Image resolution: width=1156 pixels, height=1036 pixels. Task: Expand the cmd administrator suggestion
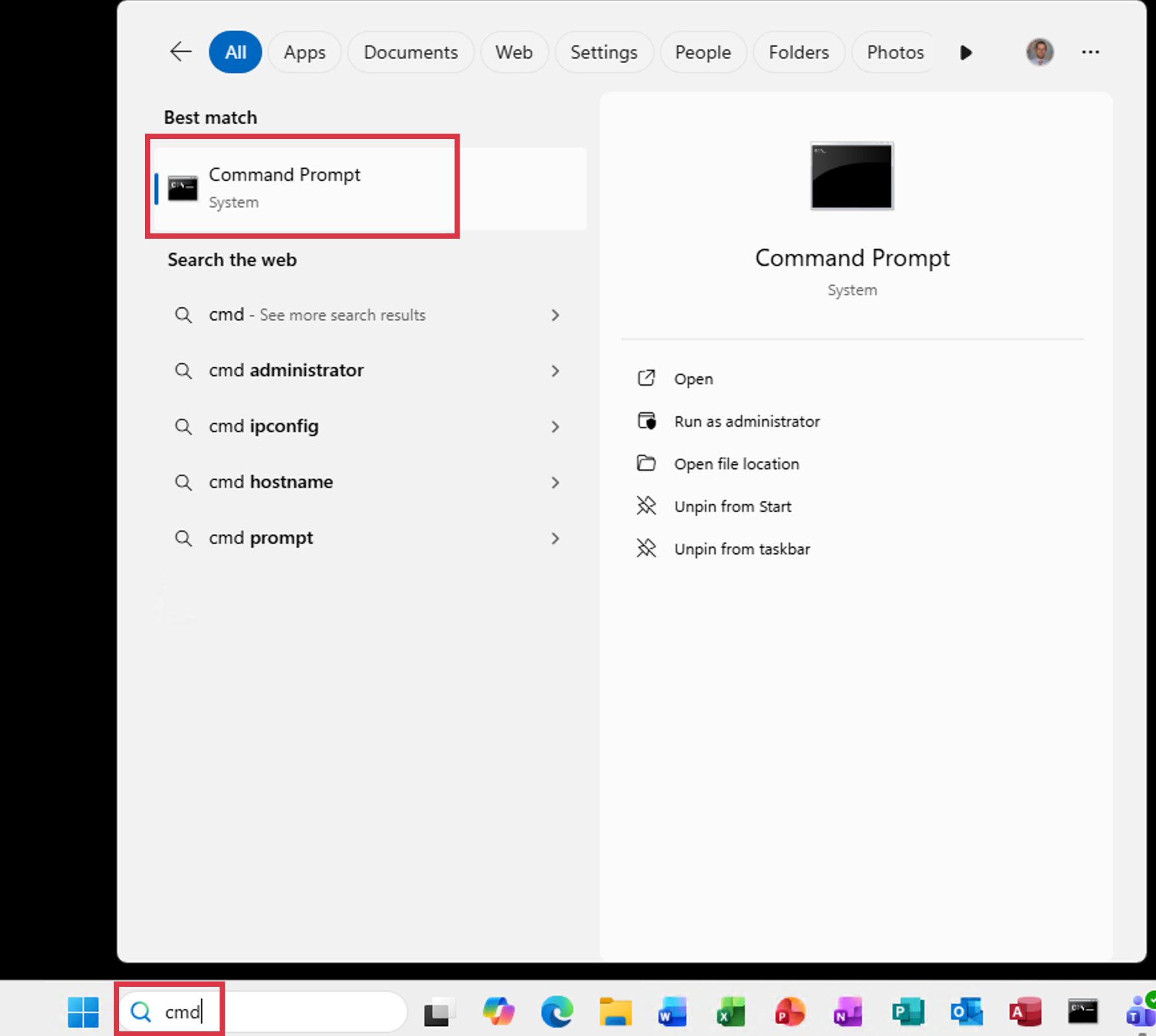point(556,370)
